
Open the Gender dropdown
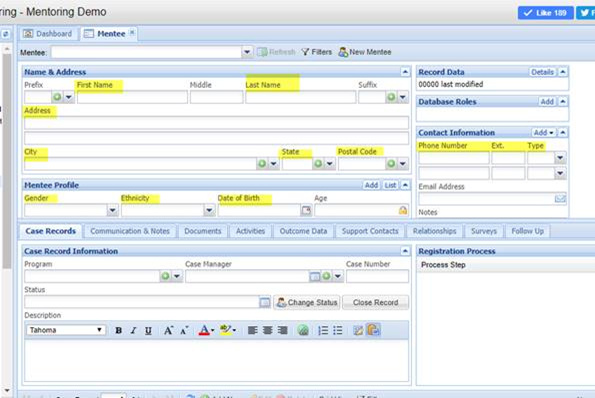point(112,210)
